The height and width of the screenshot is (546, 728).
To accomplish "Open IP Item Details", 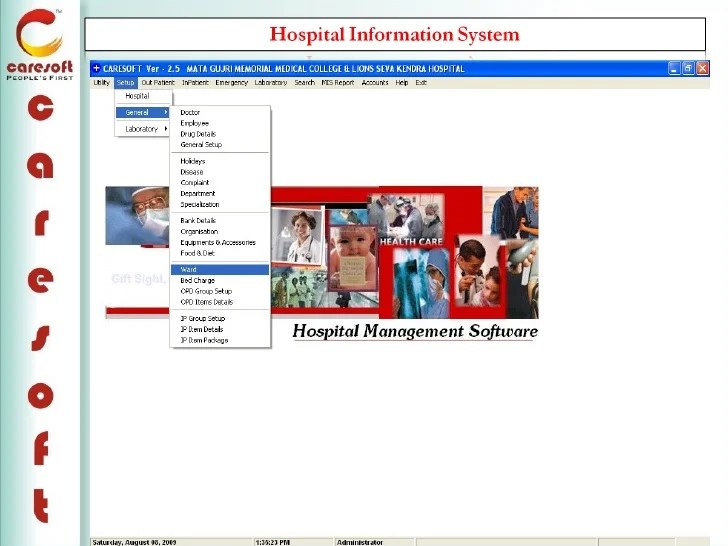I will (220, 329).
